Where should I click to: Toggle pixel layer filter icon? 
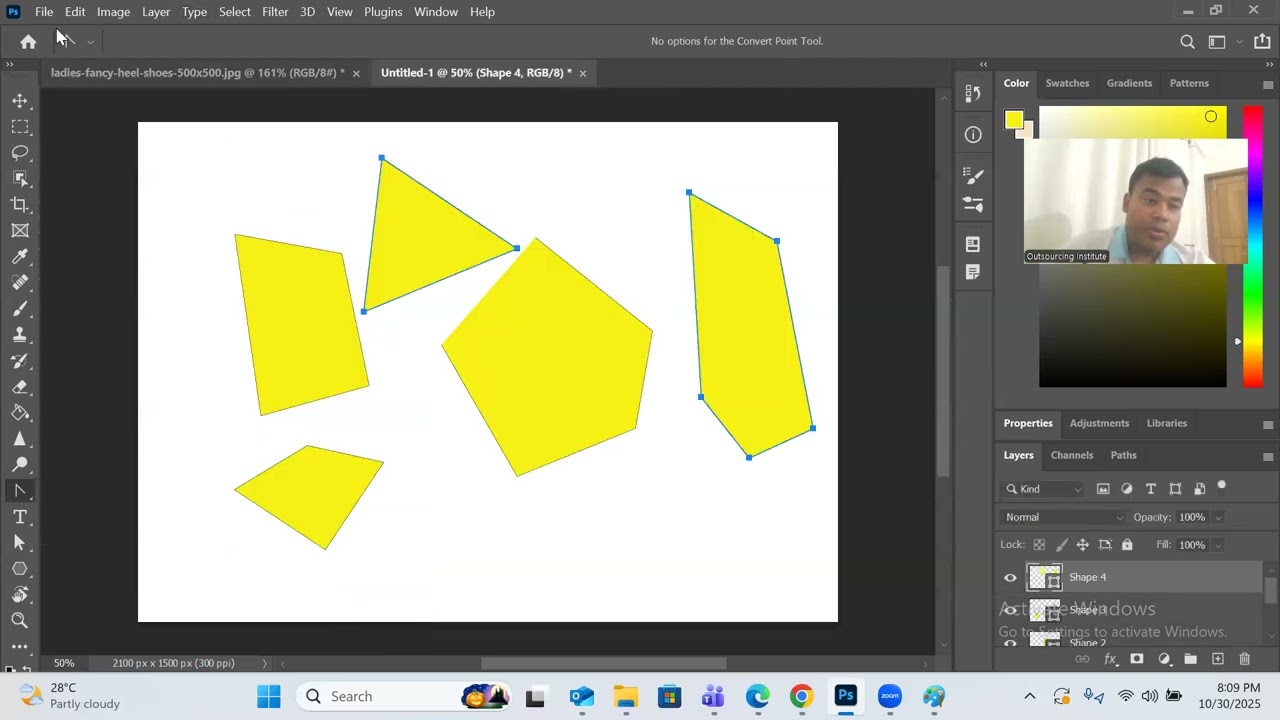coord(1103,489)
